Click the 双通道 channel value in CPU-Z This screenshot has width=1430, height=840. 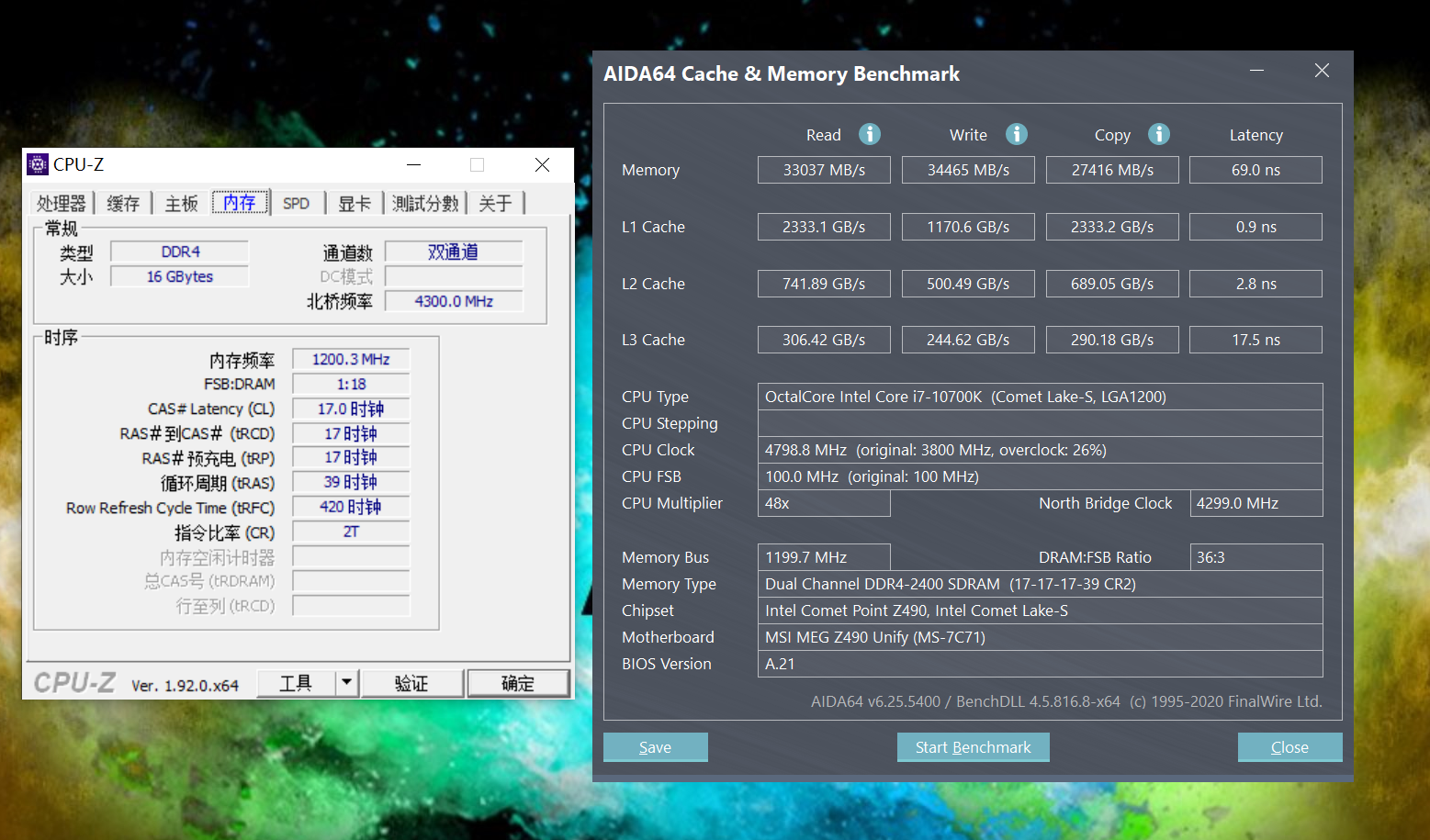coord(454,252)
